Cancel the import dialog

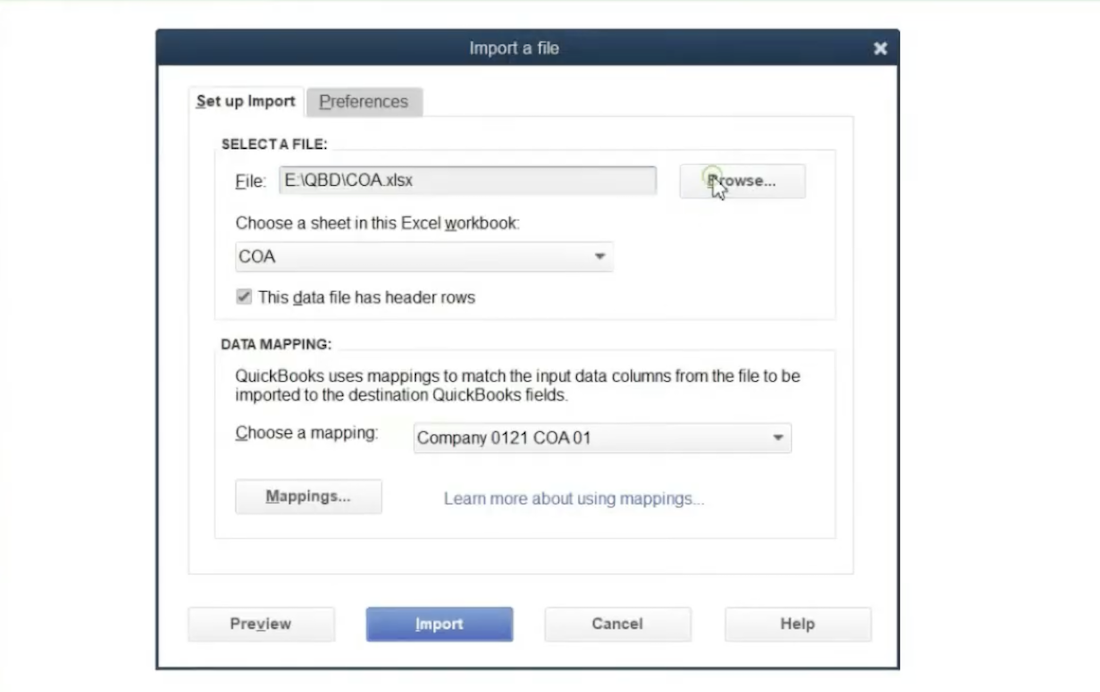[617, 624]
